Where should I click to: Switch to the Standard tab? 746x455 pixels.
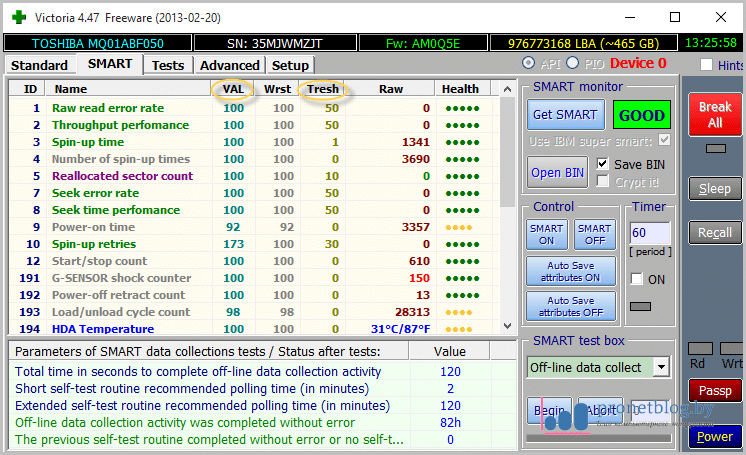click(39, 65)
